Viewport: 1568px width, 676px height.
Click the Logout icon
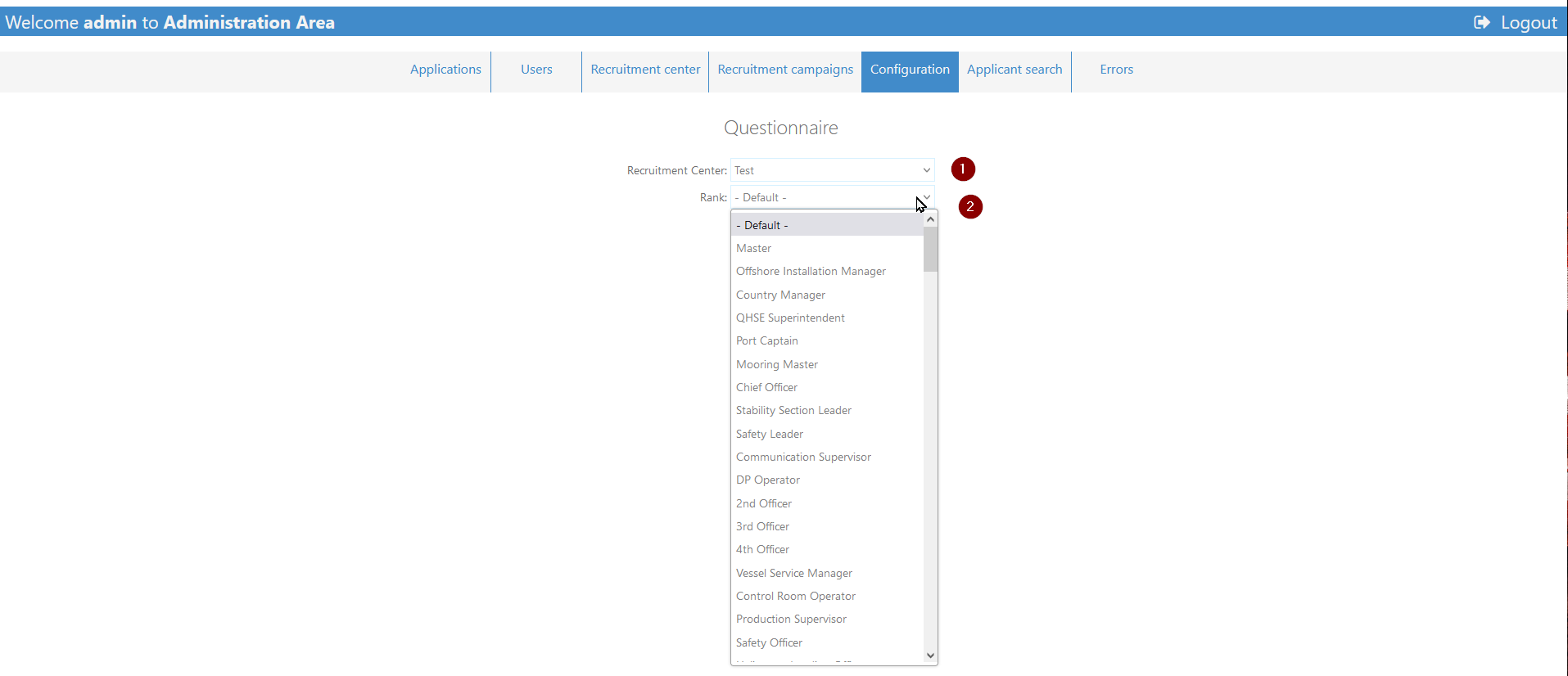(1481, 22)
